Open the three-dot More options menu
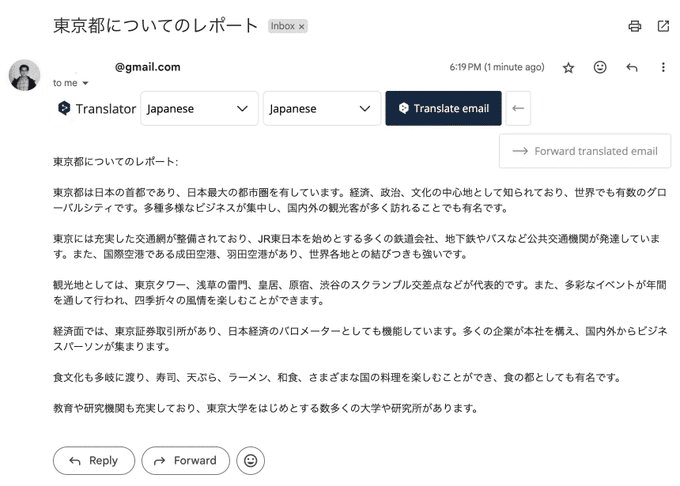The width and height of the screenshot is (680, 486). [662, 68]
